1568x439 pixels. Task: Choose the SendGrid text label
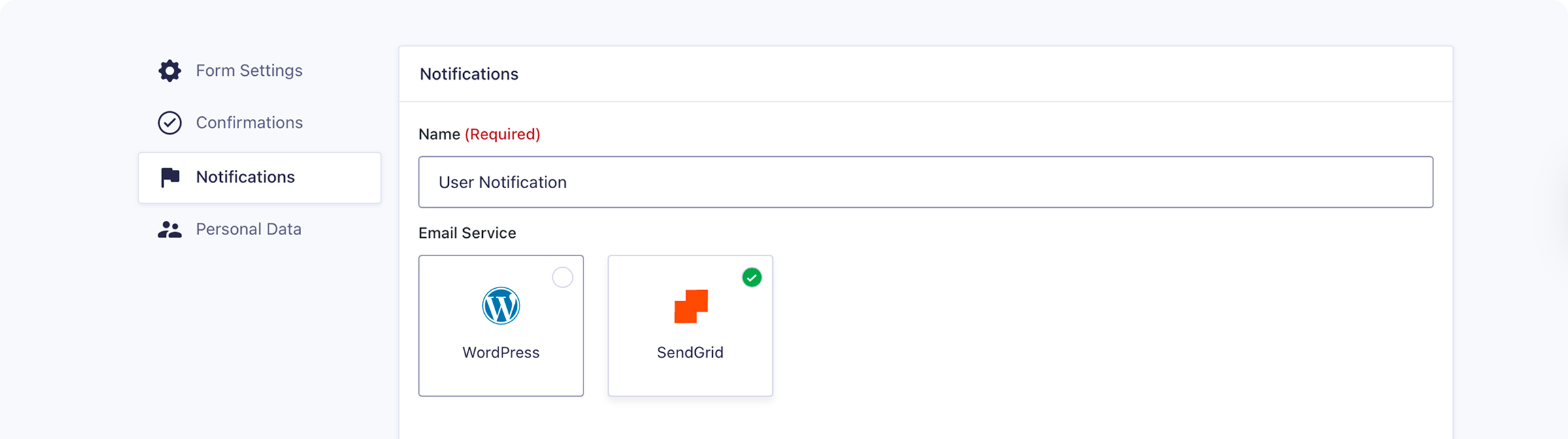point(690,353)
